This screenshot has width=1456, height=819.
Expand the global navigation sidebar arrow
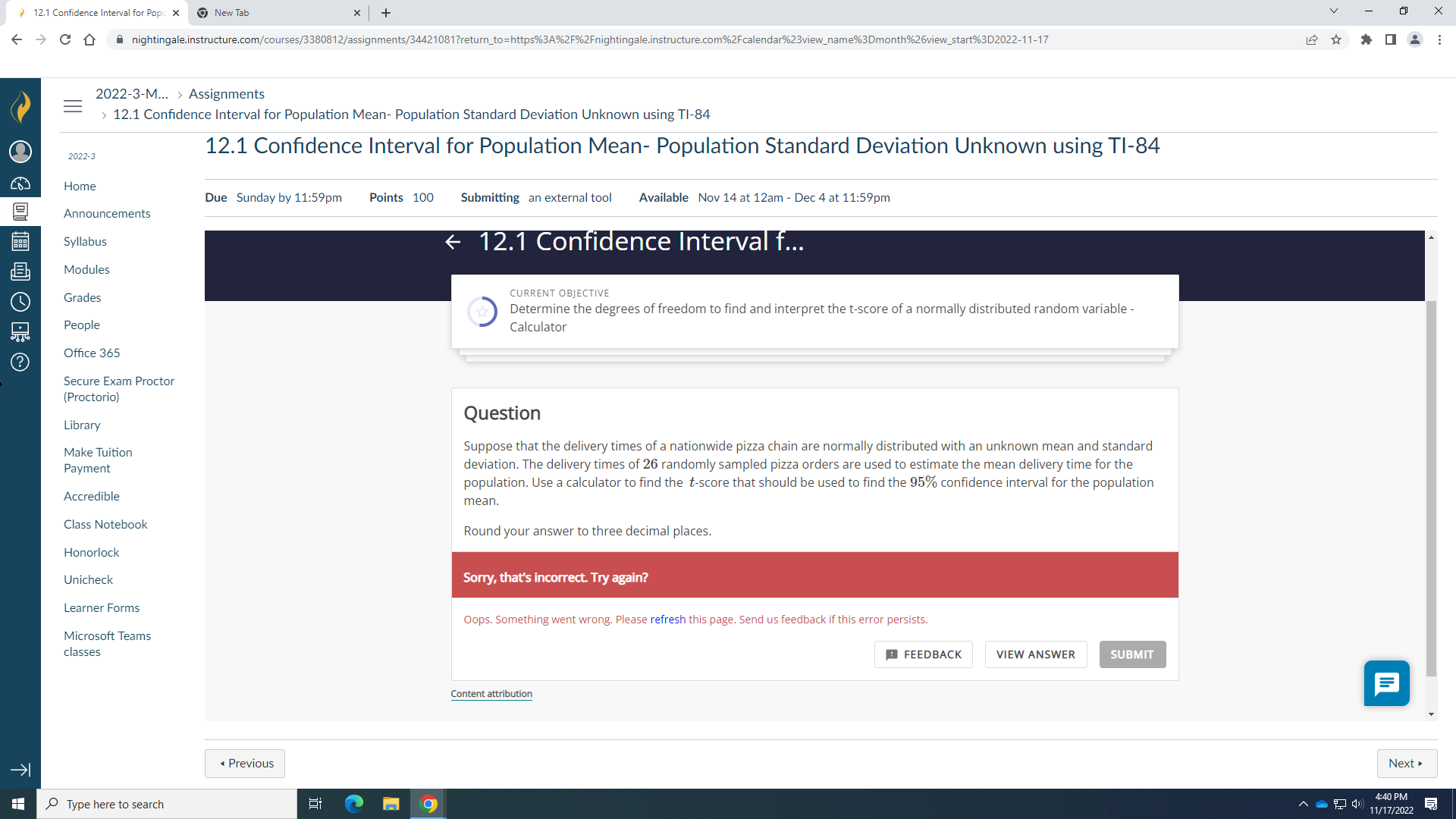click(20, 770)
